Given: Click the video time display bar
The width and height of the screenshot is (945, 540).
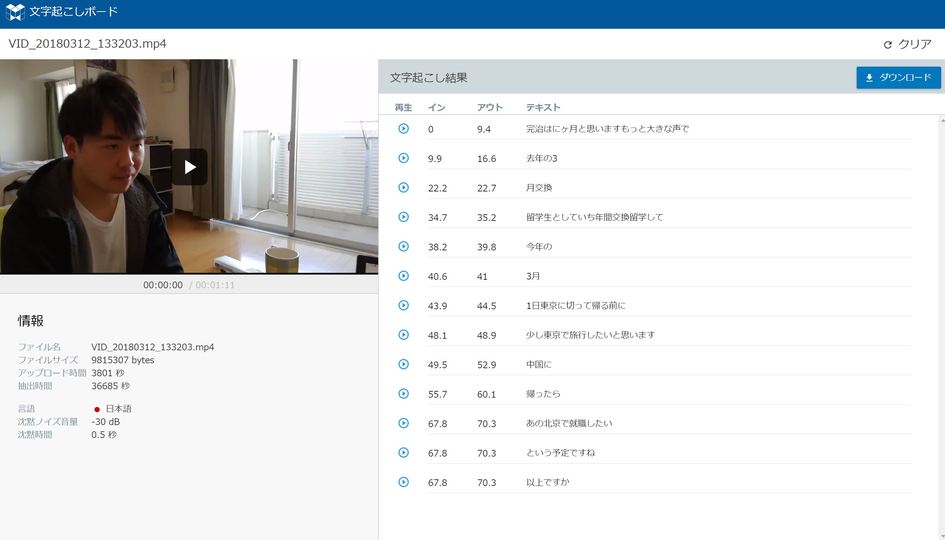Looking at the screenshot, I should [189, 284].
